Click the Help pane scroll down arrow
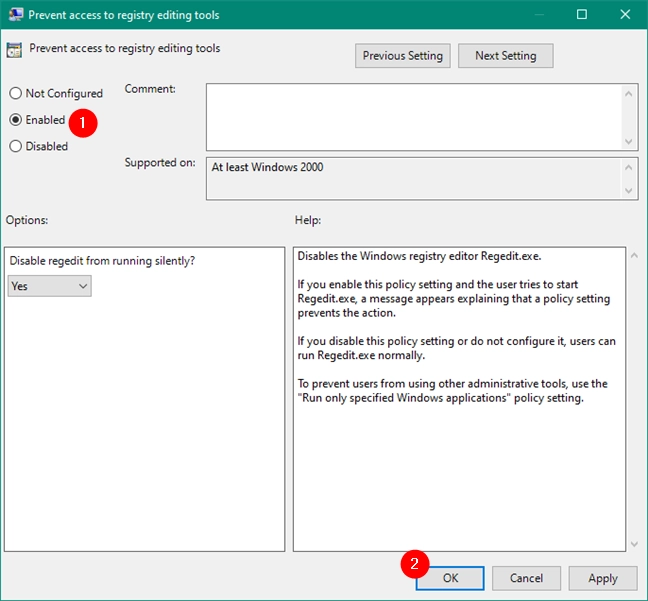 (634, 544)
